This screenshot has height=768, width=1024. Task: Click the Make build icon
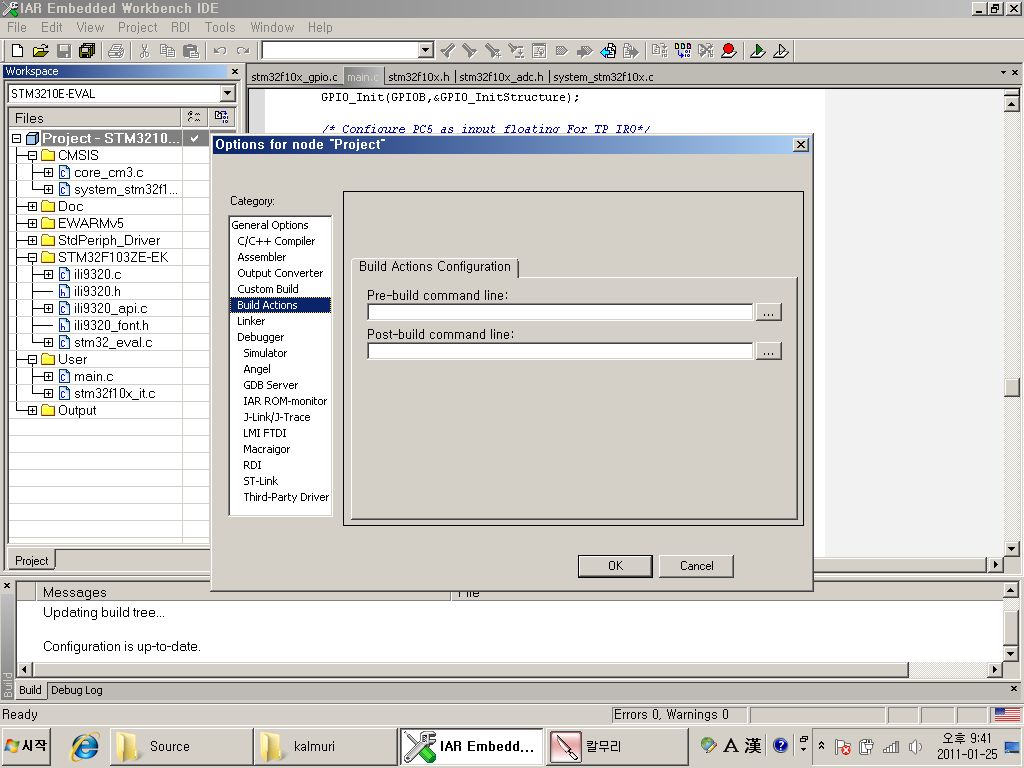(x=682, y=50)
